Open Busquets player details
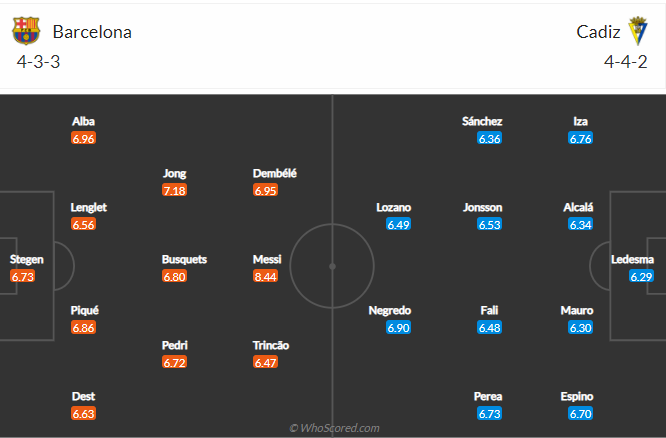The image size is (666, 438). [184, 259]
